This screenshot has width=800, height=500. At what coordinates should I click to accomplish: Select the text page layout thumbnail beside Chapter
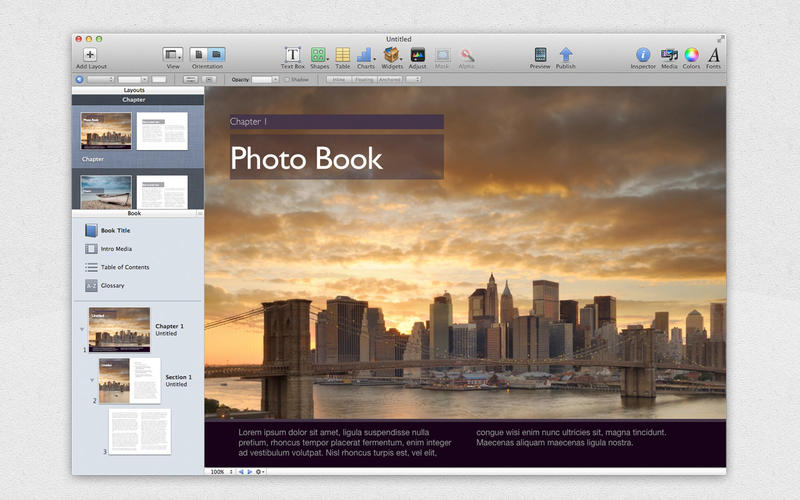pyautogui.click(x=162, y=131)
